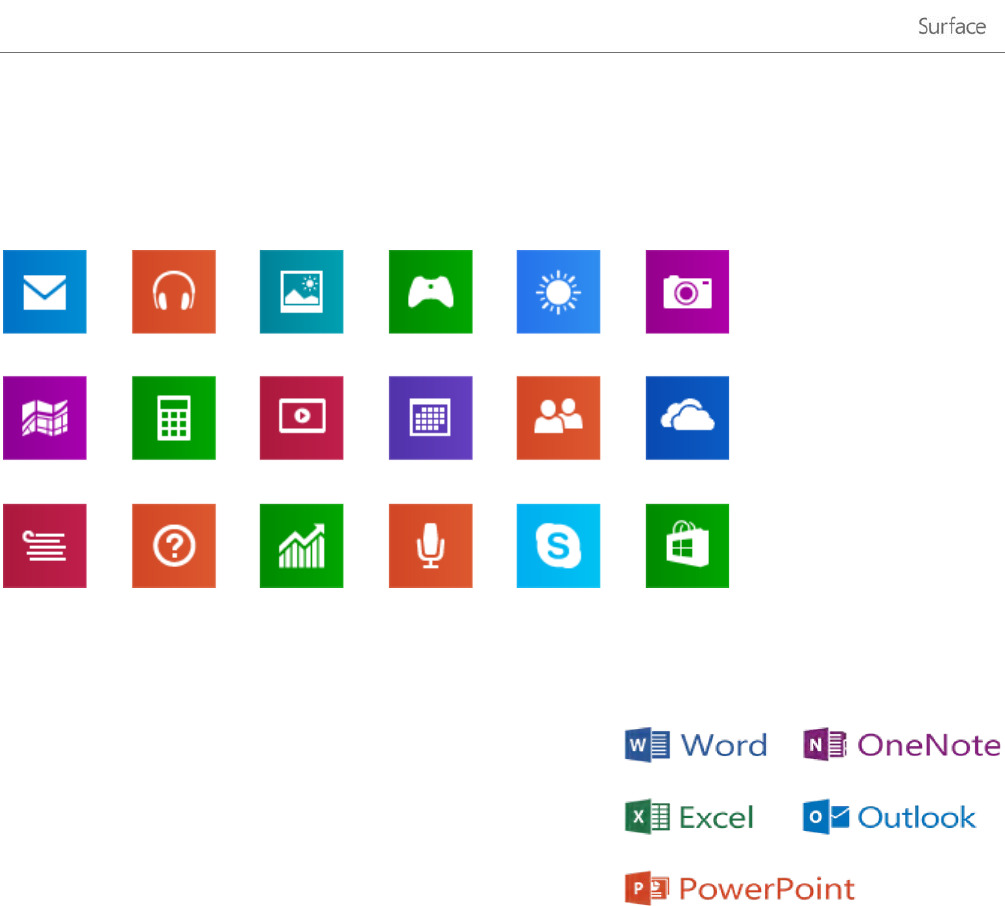Image resolution: width=1005 pixels, height=906 pixels.
Task: Click the Help question mark tile
Action: click(x=174, y=546)
